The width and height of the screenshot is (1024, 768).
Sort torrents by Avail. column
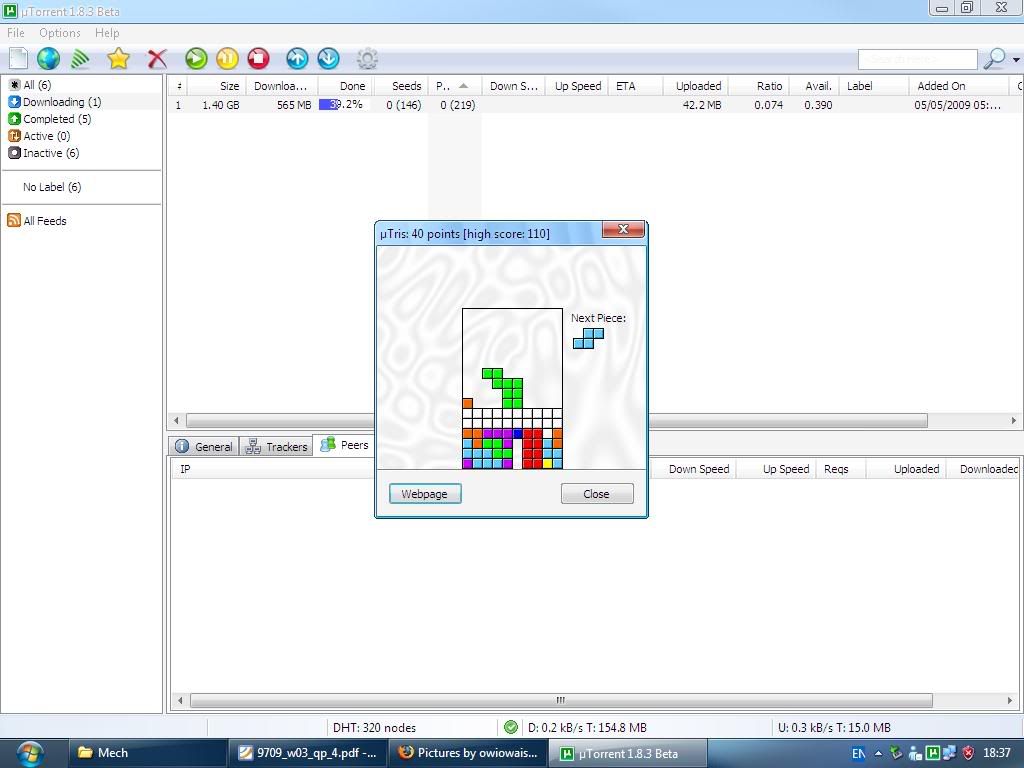coord(814,86)
